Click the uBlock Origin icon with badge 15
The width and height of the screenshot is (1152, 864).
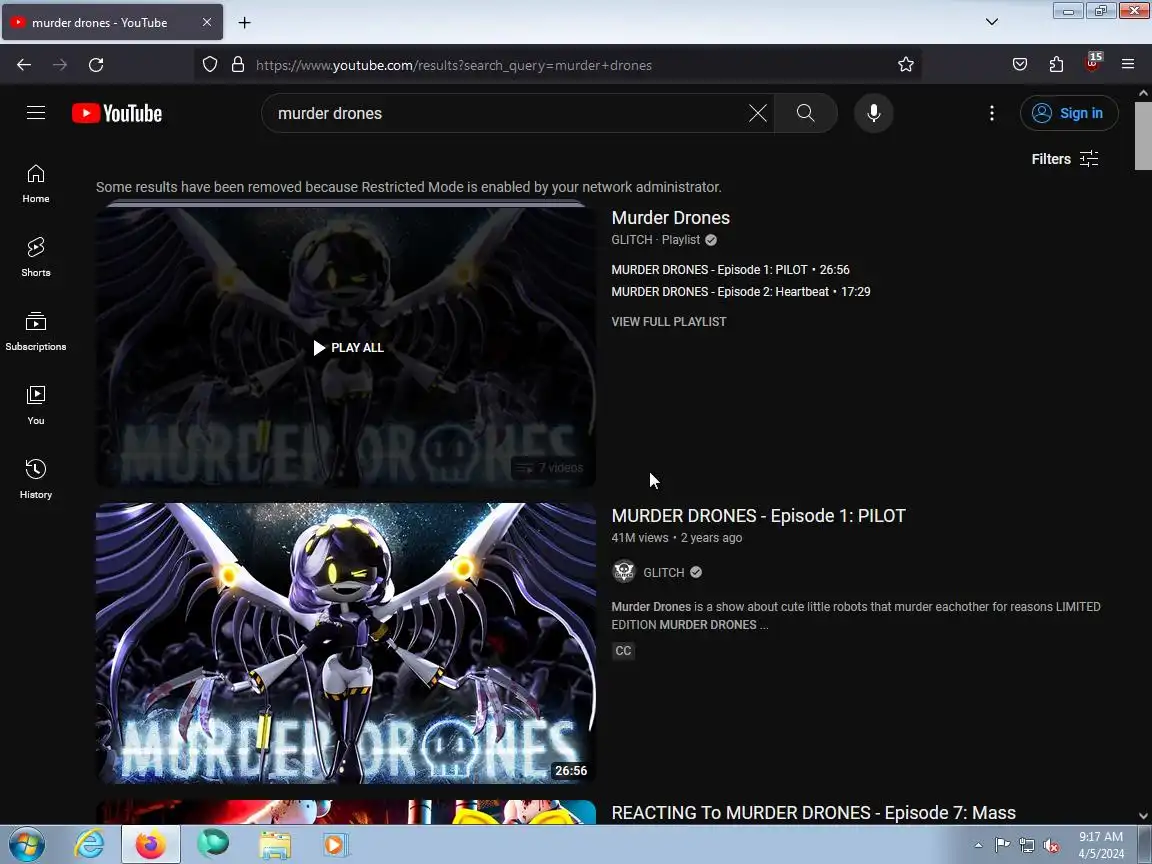click(1093, 63)
